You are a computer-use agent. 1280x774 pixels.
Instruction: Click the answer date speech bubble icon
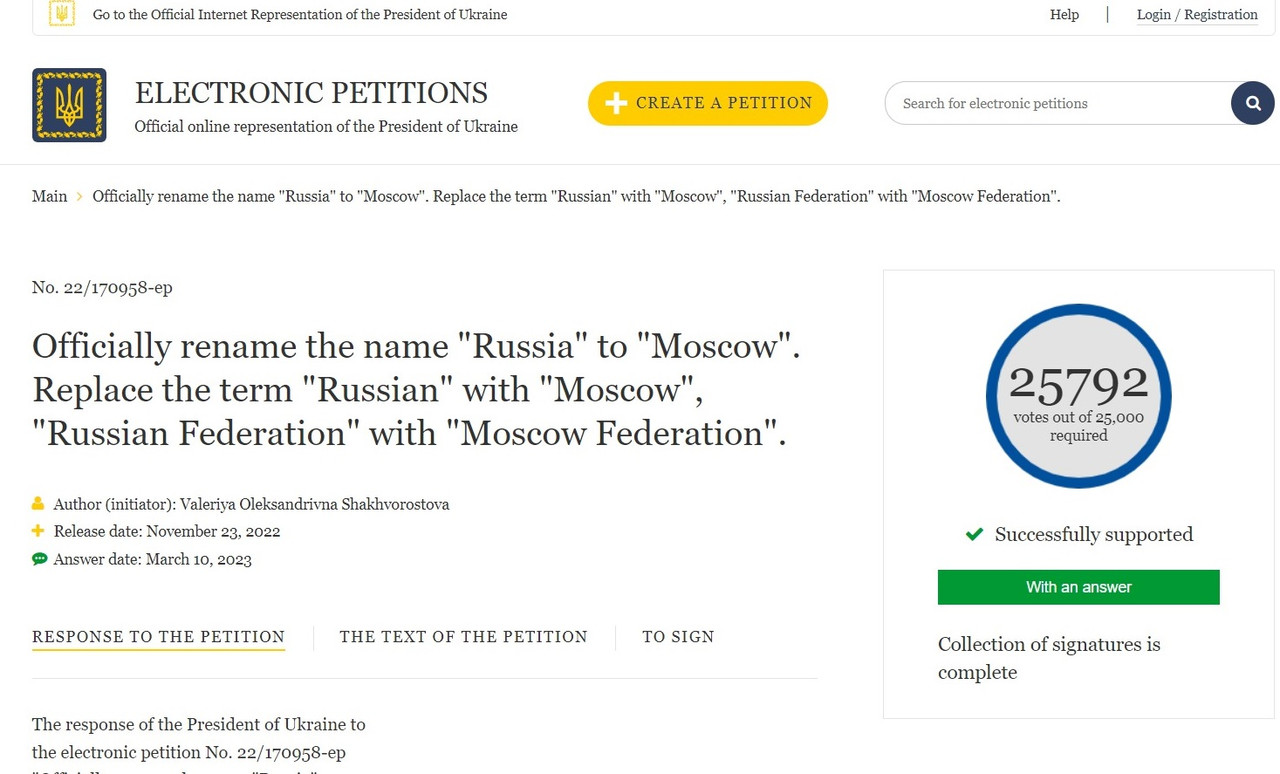39,559
